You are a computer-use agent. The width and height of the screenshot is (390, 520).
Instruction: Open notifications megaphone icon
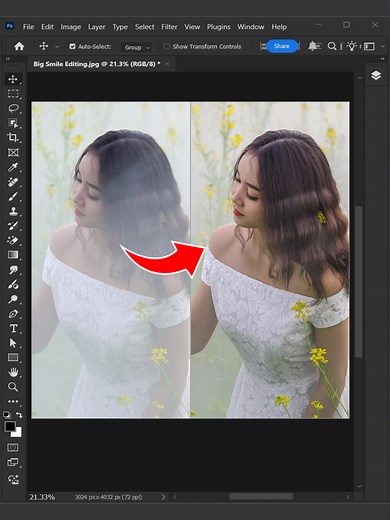[x=314, y=46]
